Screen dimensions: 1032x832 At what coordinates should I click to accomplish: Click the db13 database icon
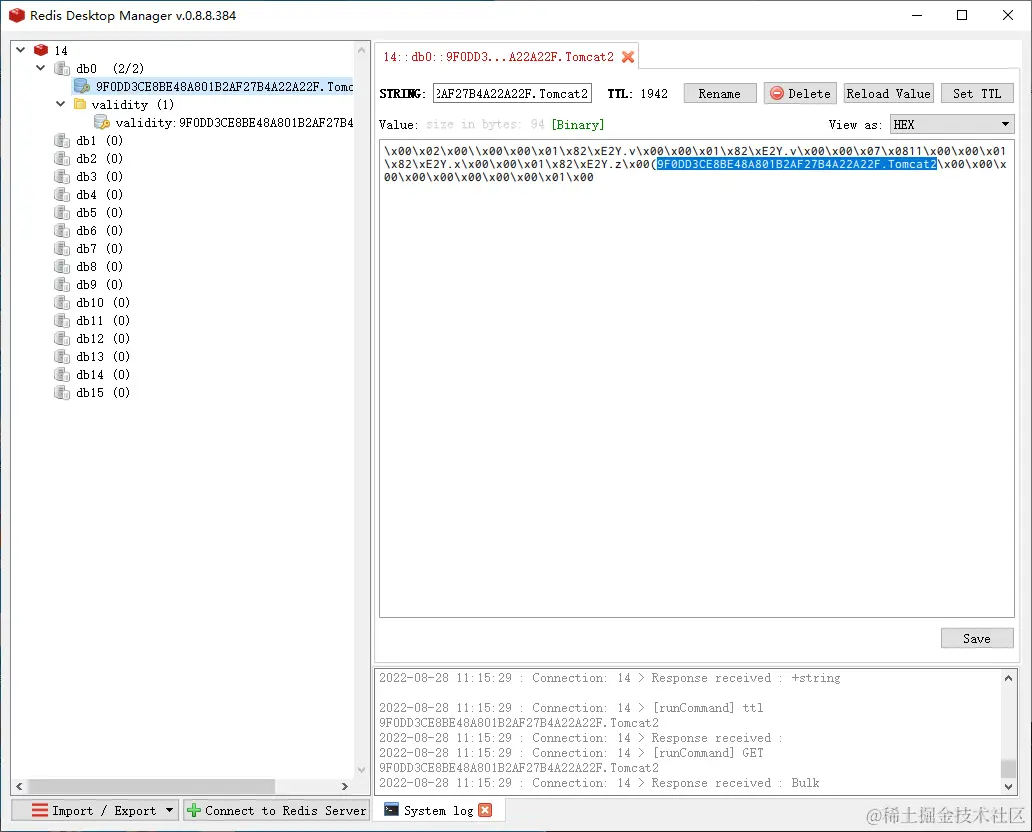point(62,356)
